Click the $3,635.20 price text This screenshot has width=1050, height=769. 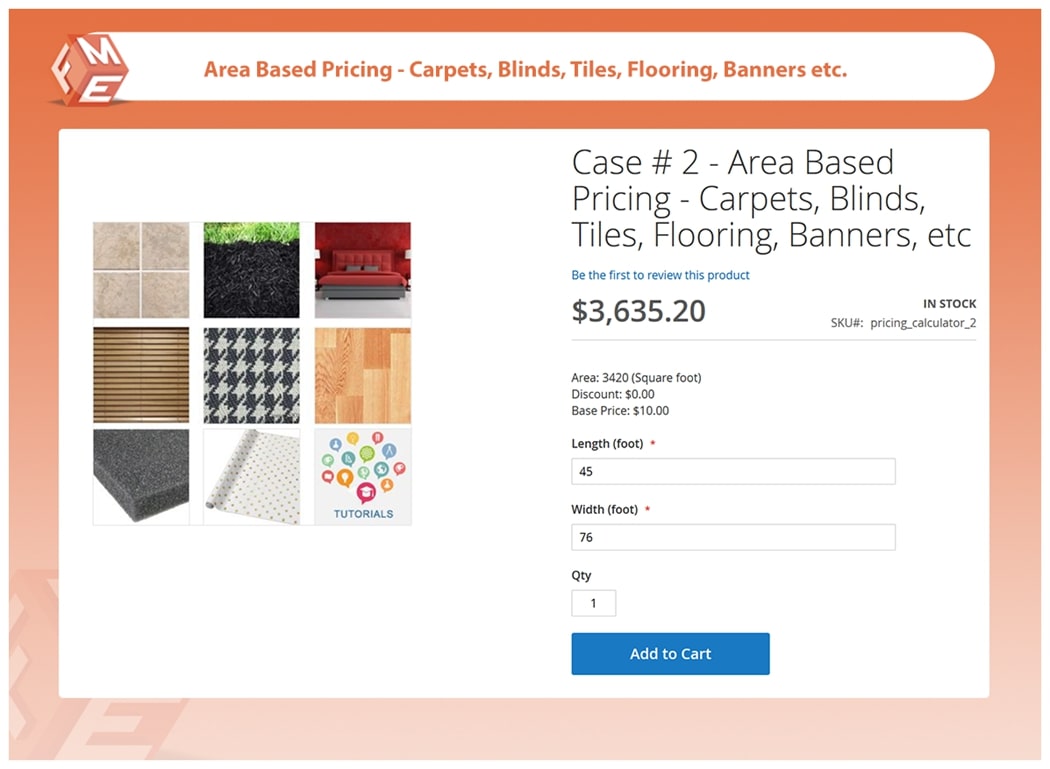(638, 311)
